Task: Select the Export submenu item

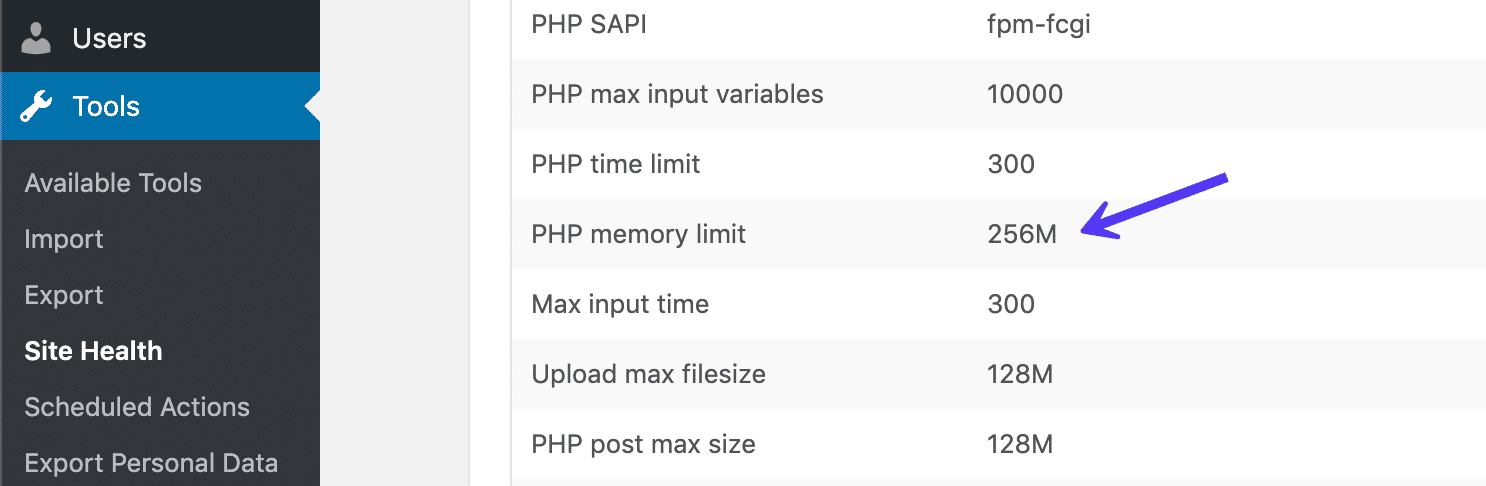Action: (64, 295)
